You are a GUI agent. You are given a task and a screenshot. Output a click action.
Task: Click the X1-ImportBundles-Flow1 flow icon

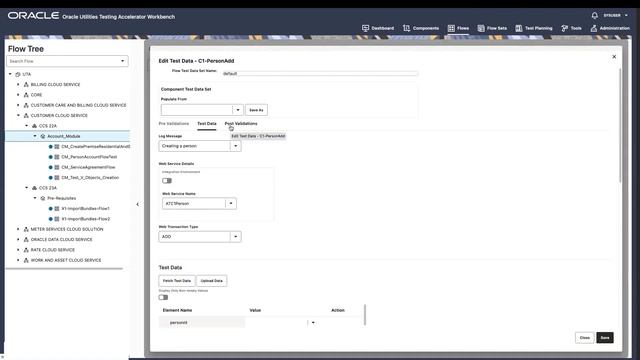click(57, 209)
